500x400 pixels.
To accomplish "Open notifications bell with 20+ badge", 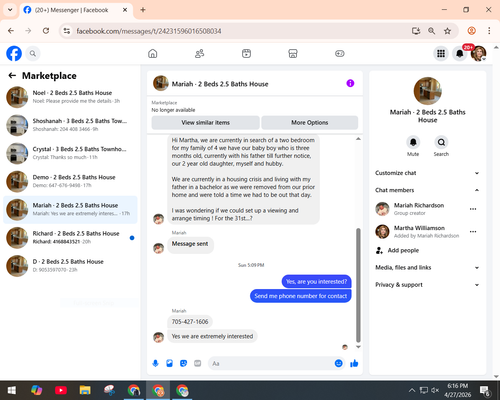I will [460, 53].
